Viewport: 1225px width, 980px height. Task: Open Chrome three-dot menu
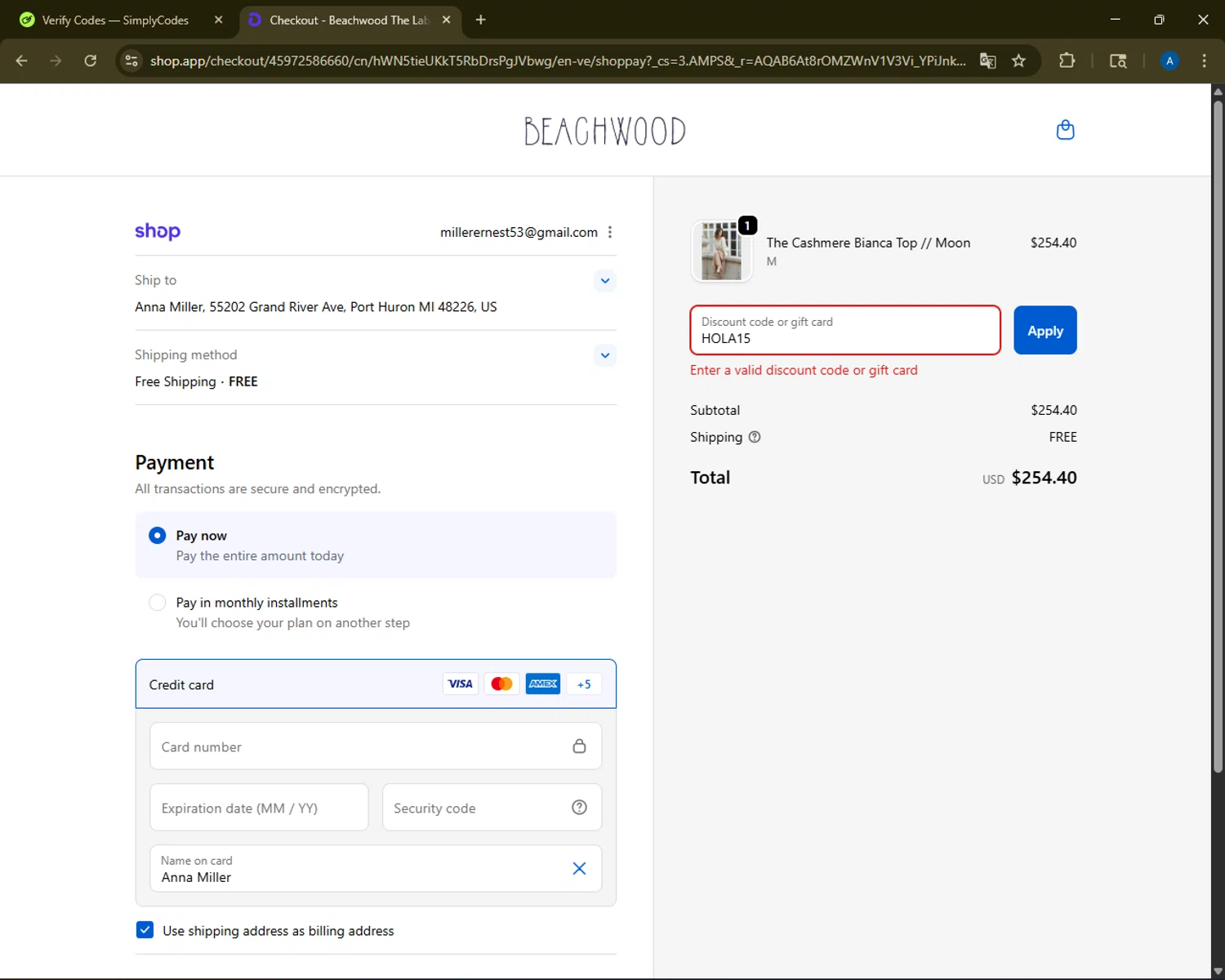point(1204,60)
